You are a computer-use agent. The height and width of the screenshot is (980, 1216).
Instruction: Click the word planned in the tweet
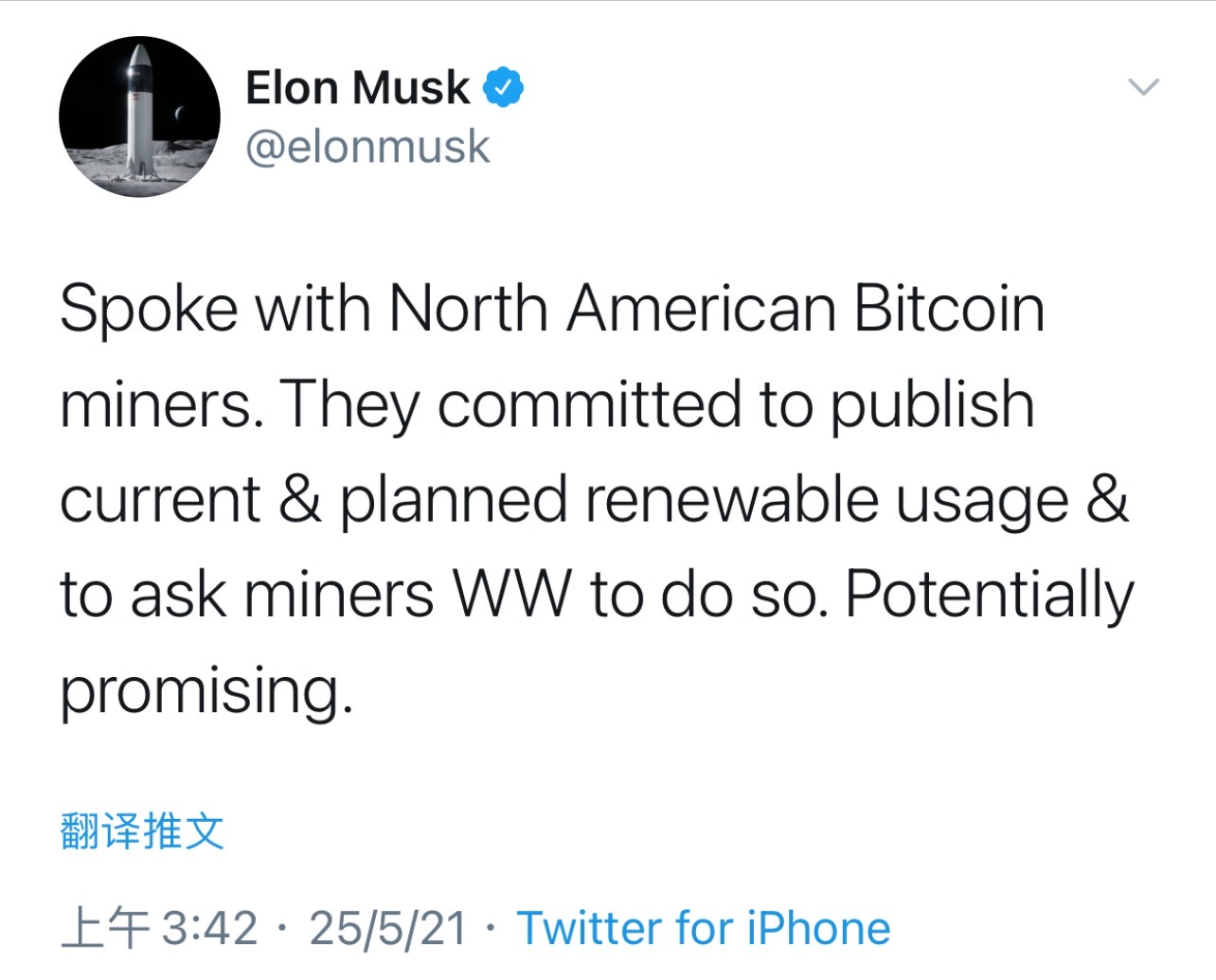point(454,501)
